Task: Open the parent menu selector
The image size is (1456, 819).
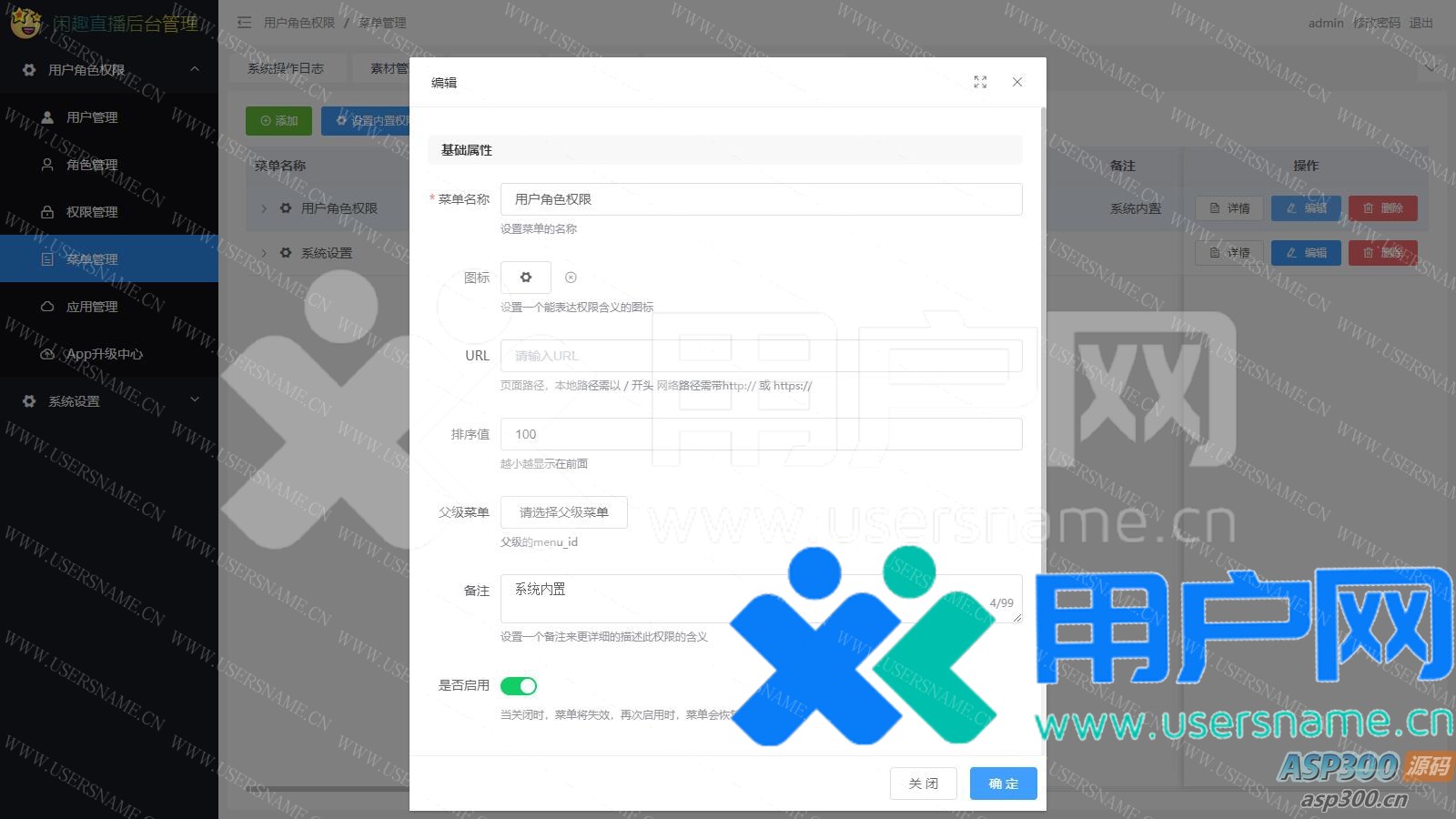Action: tap(564, 512)
